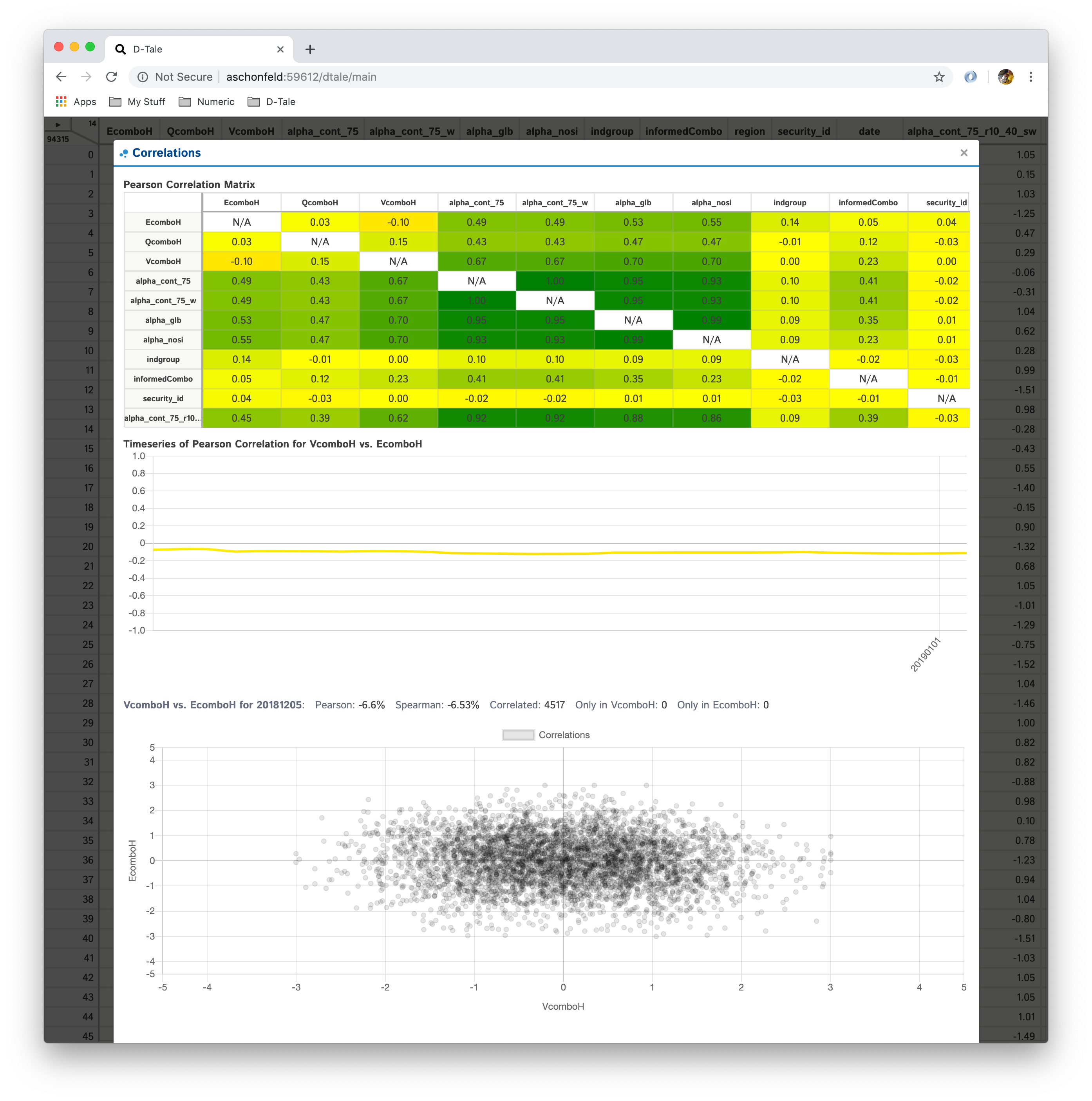
Task: Click the address bar URL field
Action: (535, 77)
